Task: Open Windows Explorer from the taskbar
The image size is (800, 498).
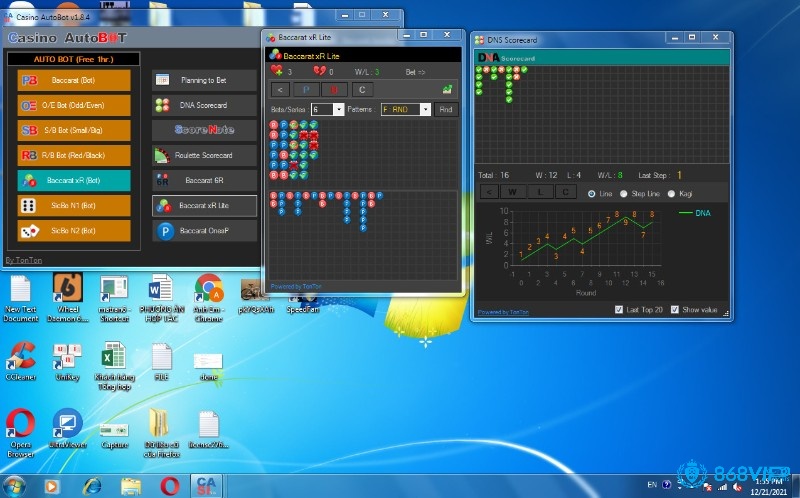Action: (x=131, y=486)
